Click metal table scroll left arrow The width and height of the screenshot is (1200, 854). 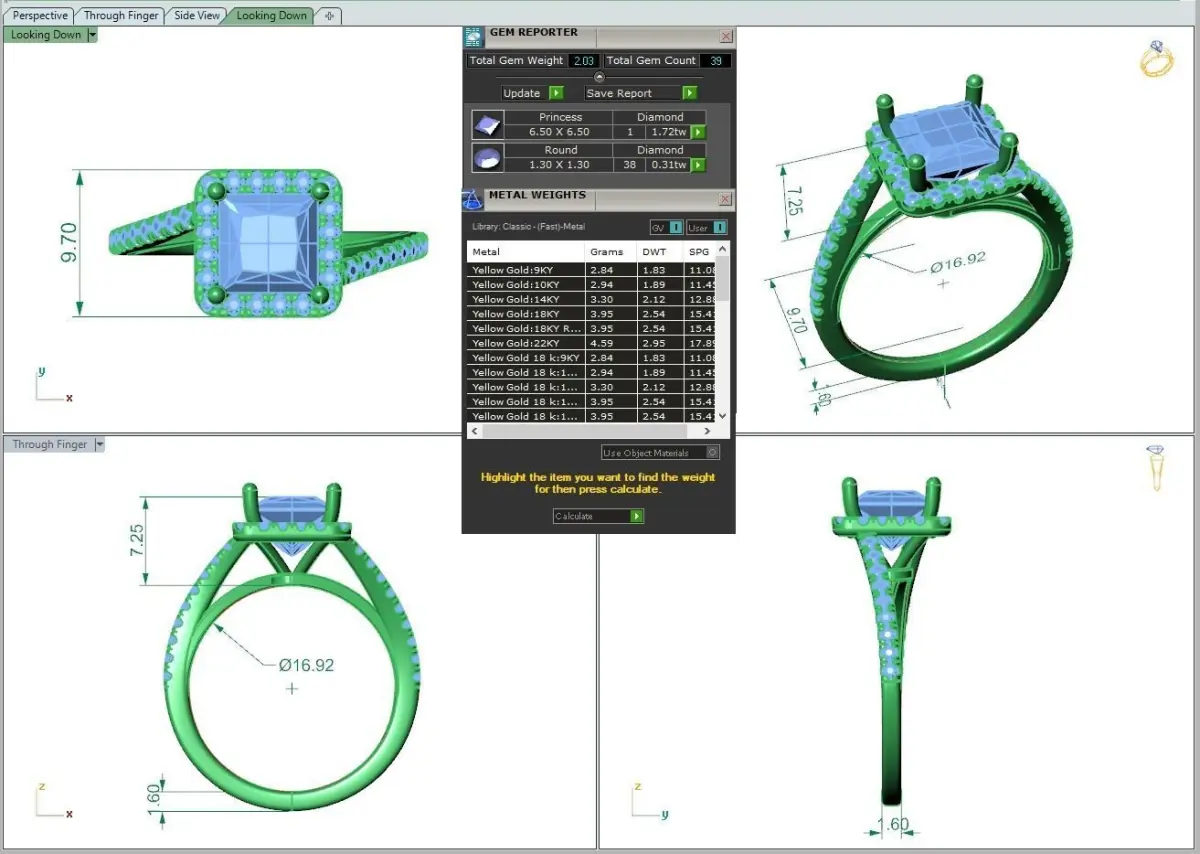[x=475, y=431]
